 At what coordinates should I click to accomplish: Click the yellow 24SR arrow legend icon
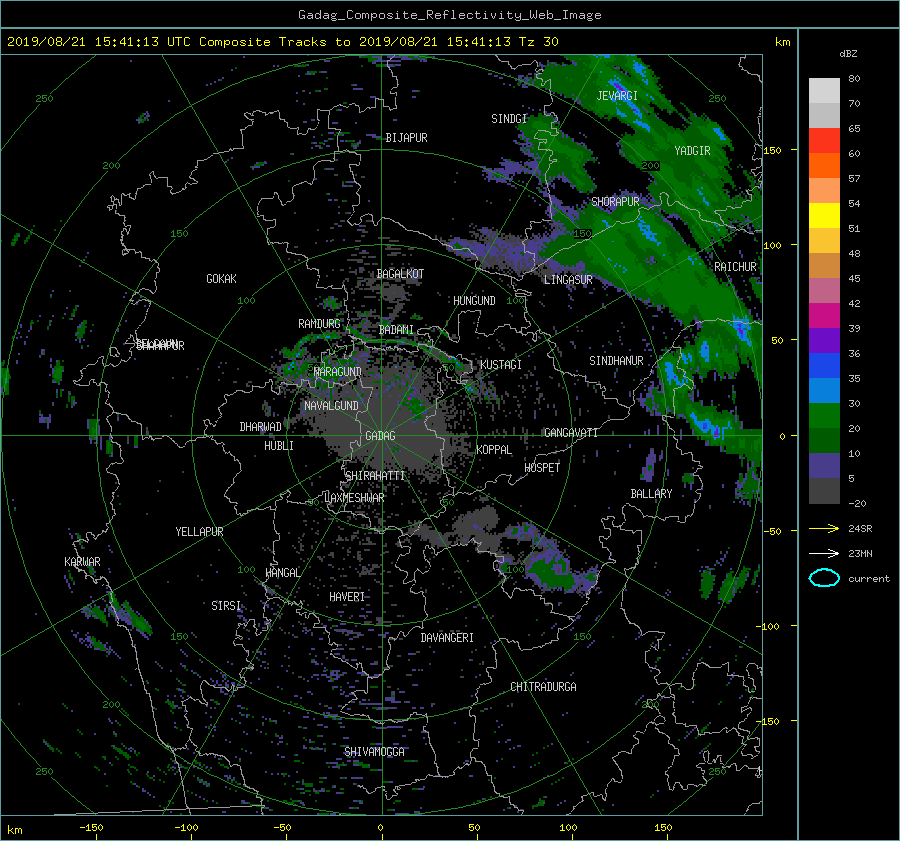point(824,528)
